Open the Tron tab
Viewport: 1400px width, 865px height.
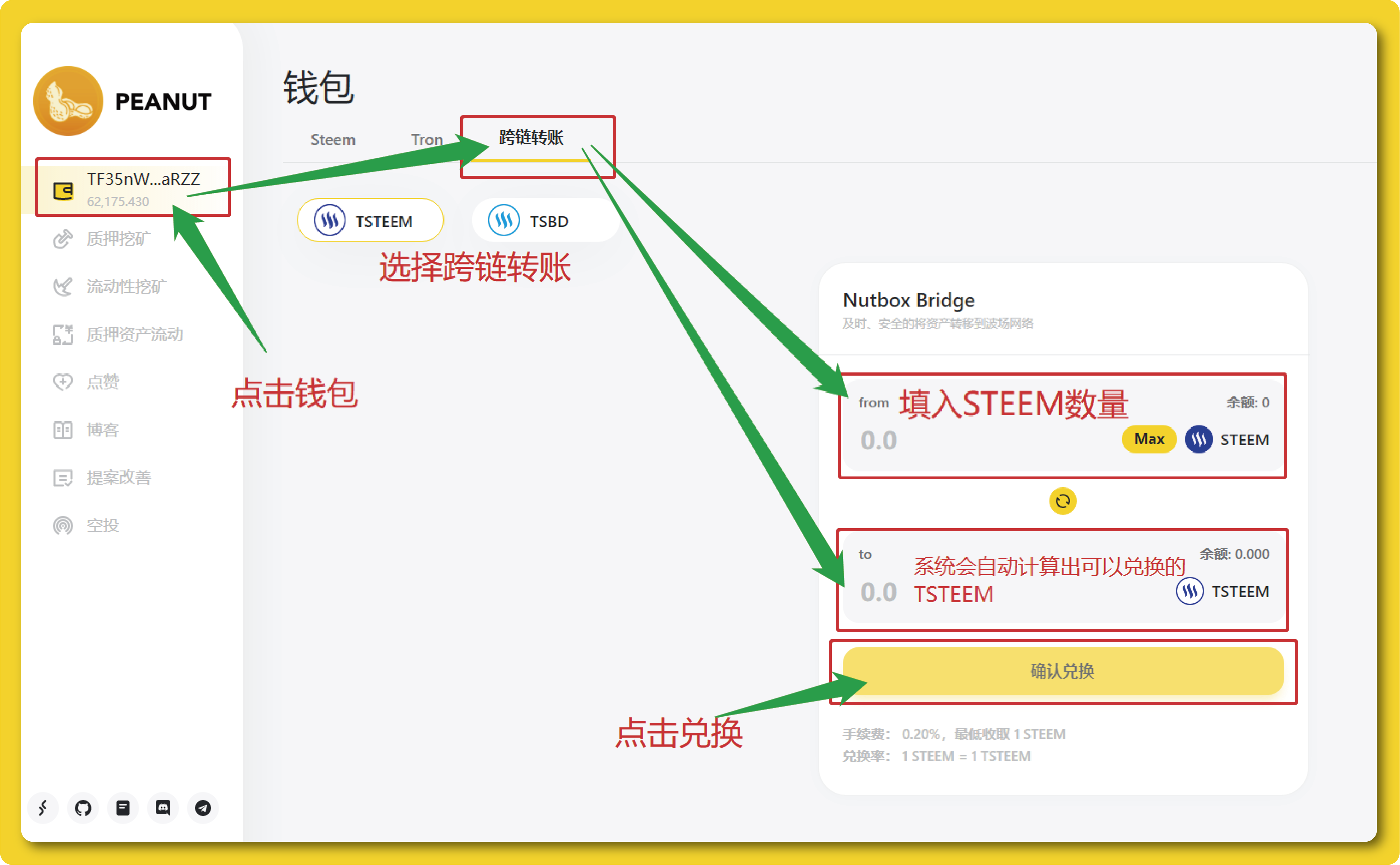point(427,139)
